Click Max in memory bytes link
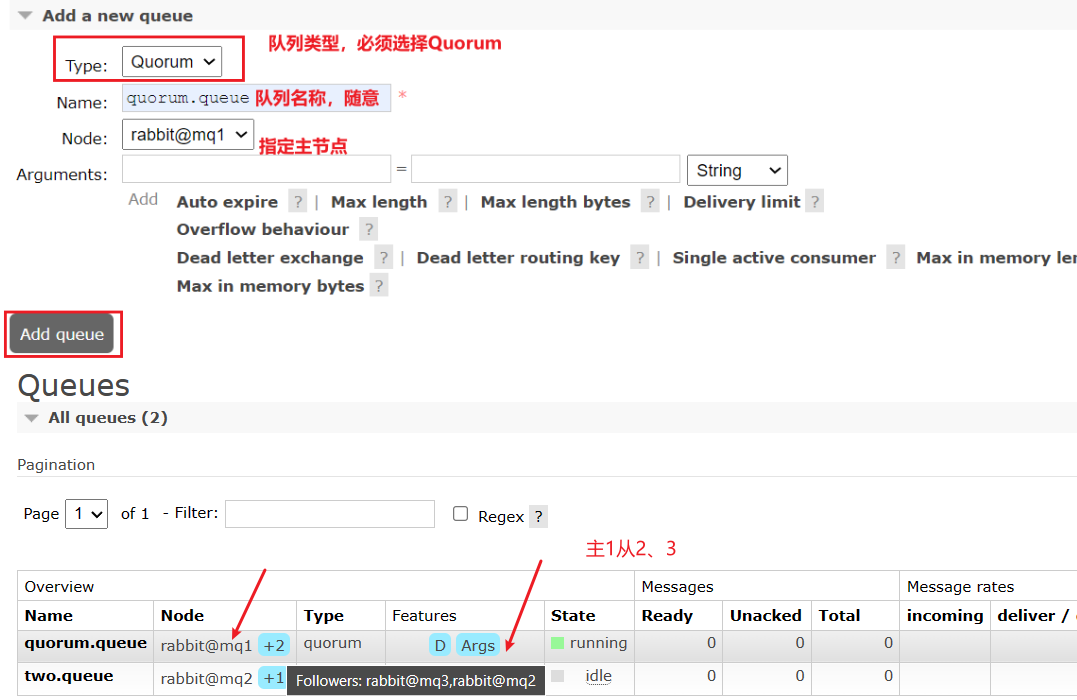The width and height of the screenshot is (1077, 700). [x=270, y=286]
